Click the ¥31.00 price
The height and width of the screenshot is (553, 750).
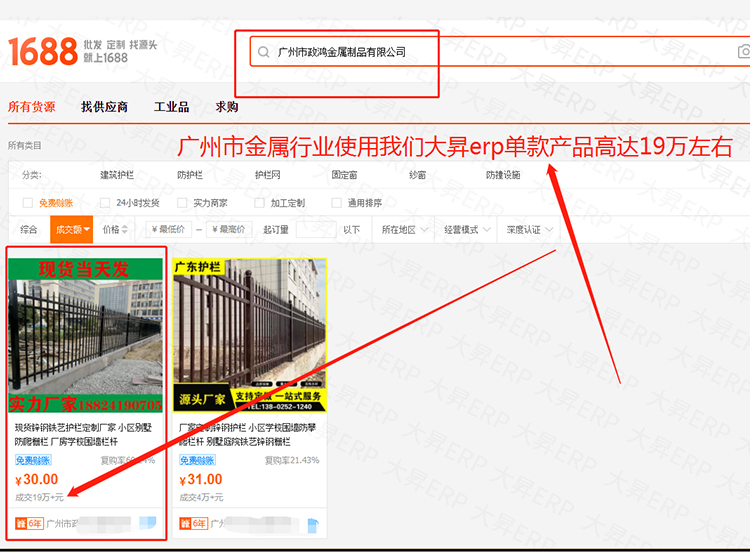(201, 479)
